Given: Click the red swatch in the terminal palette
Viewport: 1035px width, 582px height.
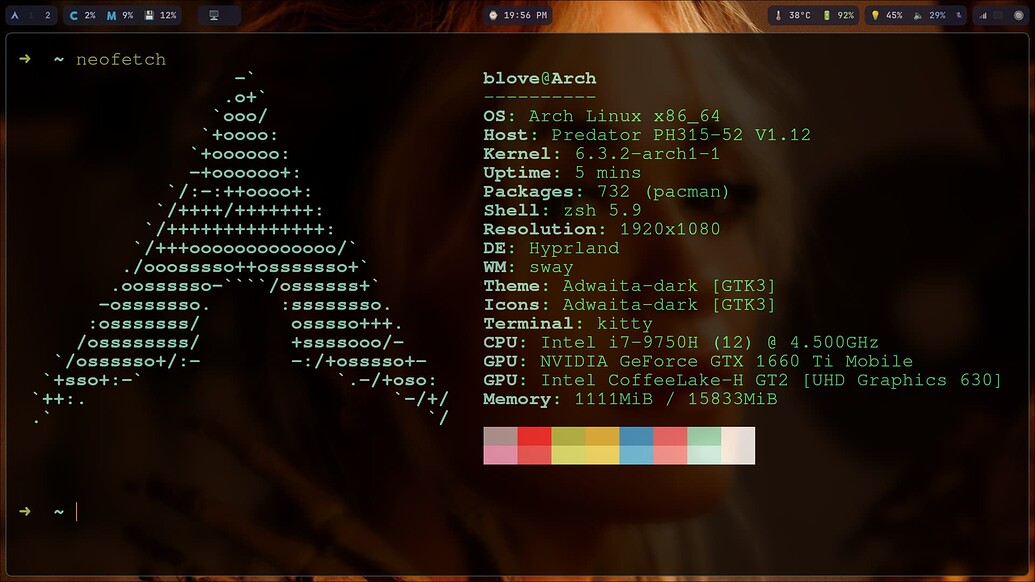Looking at the screenshot, I should pos(532,444).
